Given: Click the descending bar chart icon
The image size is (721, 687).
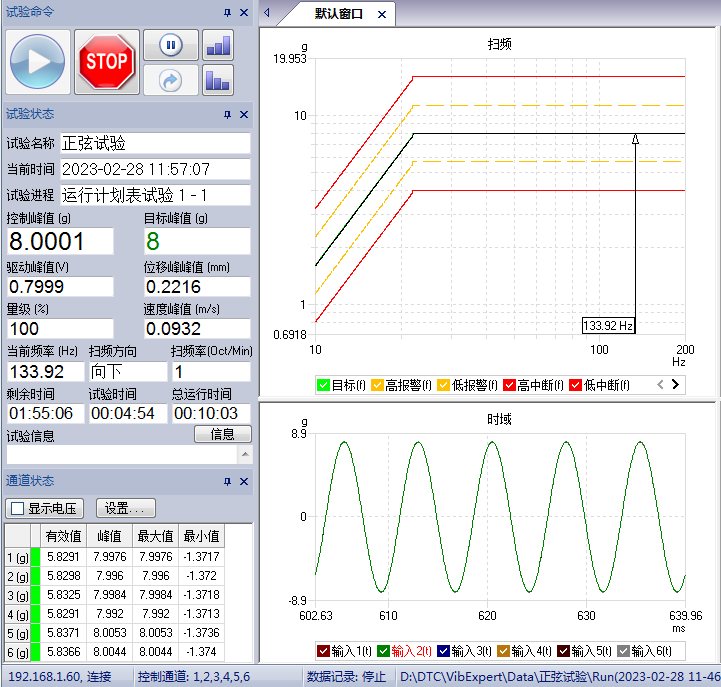Looking at the screenshot, I should click(218, 80).
